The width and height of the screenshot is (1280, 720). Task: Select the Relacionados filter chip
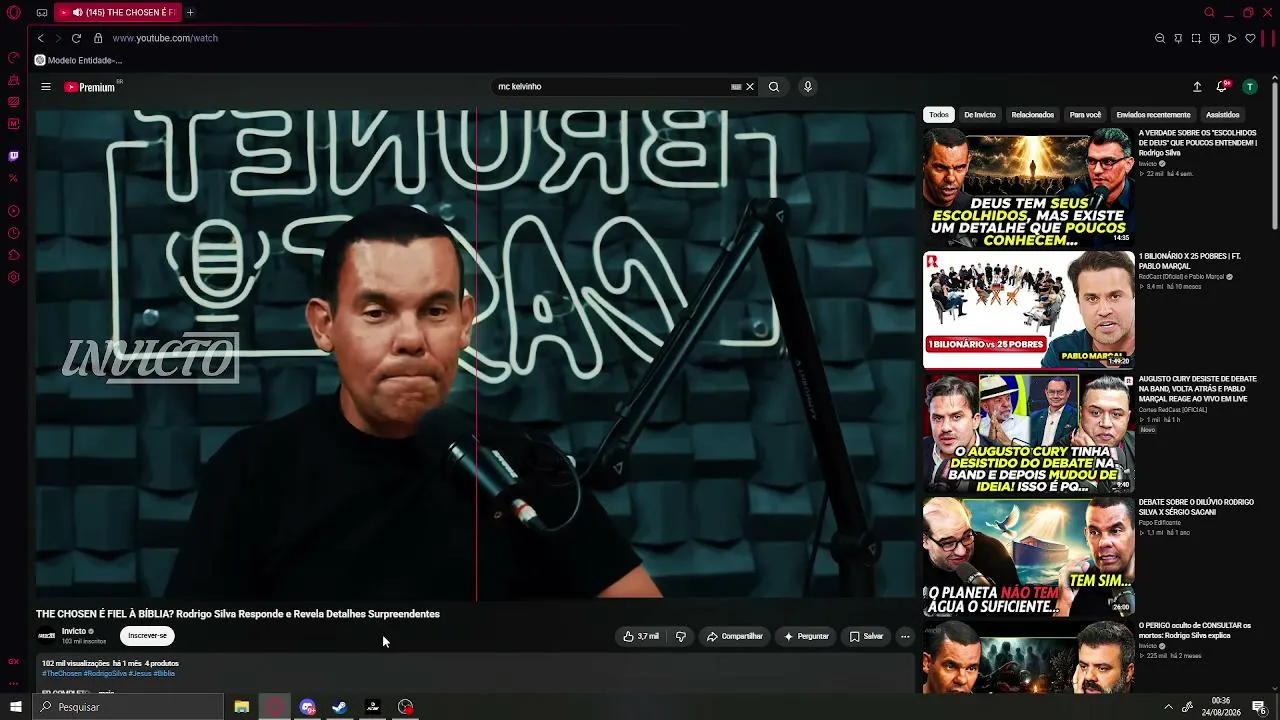(x=1033, y=115)
